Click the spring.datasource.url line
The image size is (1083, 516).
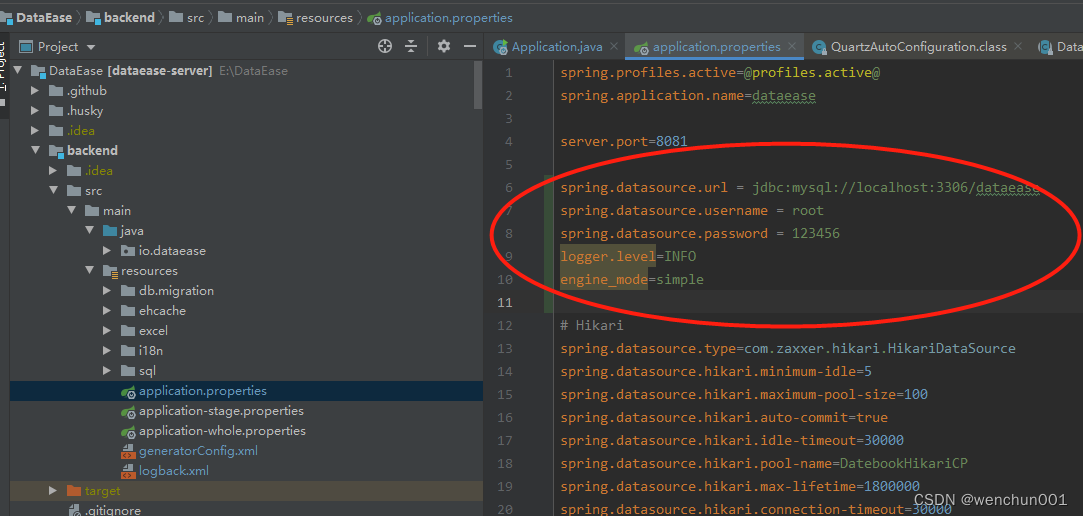[800, 188]
